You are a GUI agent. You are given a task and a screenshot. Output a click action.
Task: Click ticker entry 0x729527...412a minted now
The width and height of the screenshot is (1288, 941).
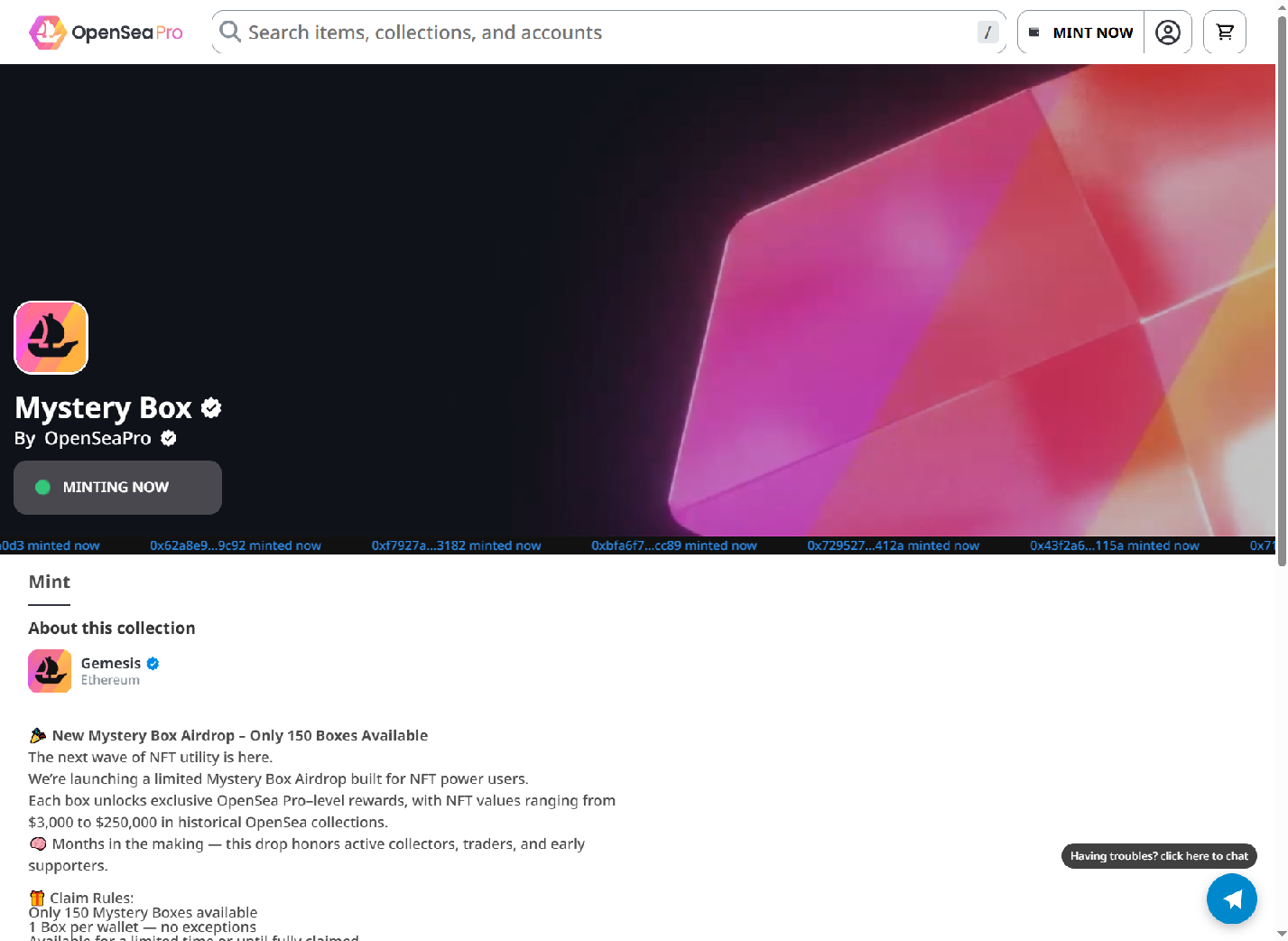pyautogui.click(x=894, y=545)
